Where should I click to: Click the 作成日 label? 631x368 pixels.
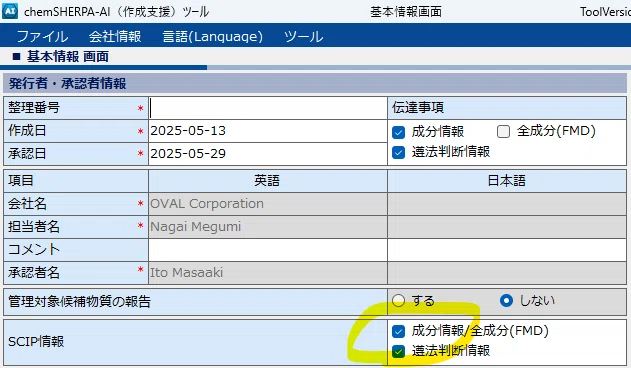point(27,130)
